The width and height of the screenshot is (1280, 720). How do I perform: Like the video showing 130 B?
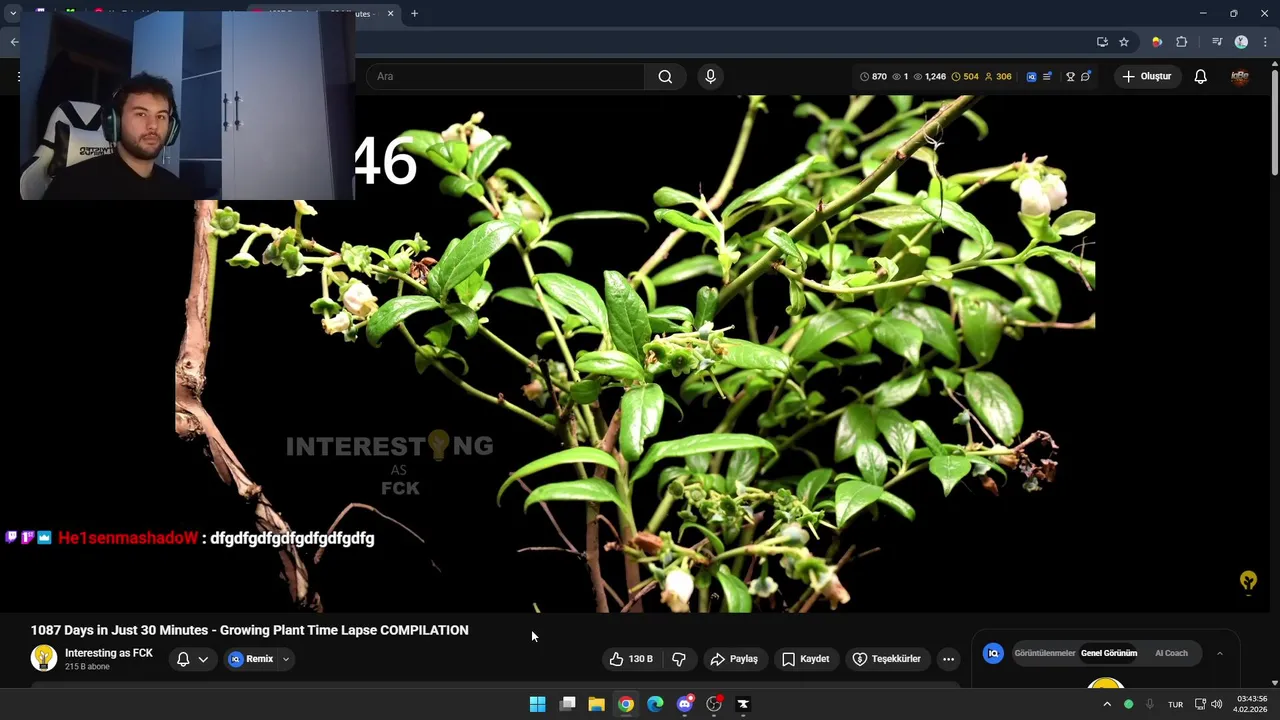(632, 659)
